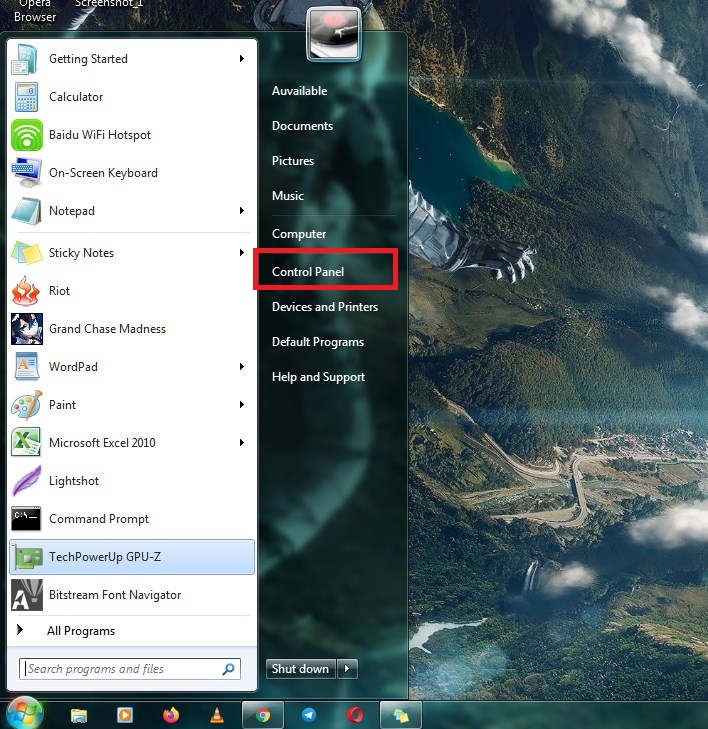
Task: Launch Calculator from its icon
Action: pyautogui.click(x=26, y=97)
